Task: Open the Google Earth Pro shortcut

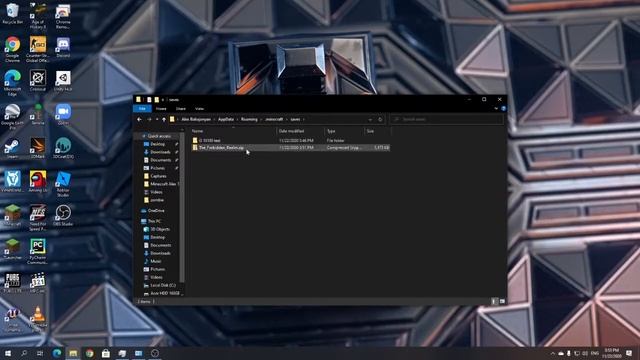Action: (12, 116)
